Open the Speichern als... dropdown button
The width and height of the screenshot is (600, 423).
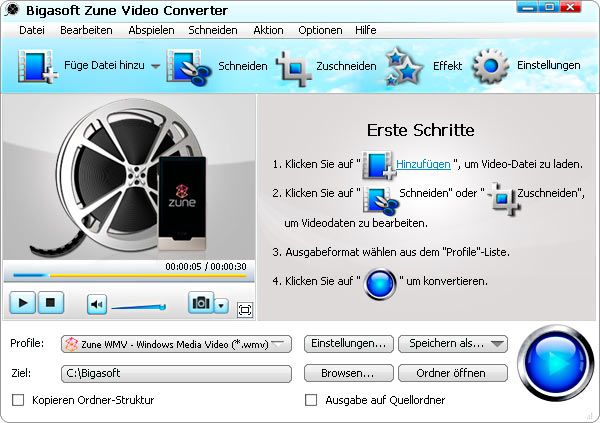coord(453,343)
